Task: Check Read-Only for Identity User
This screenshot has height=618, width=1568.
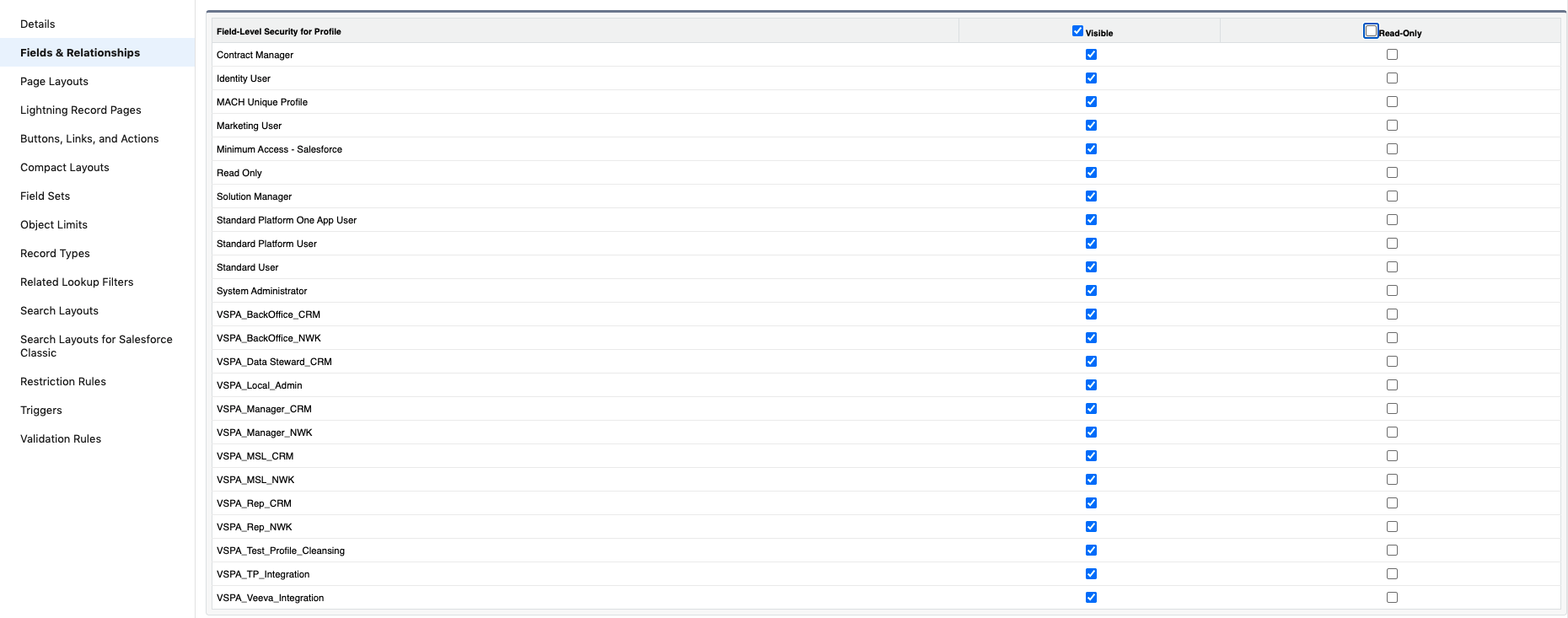Action: point(1392,78)
